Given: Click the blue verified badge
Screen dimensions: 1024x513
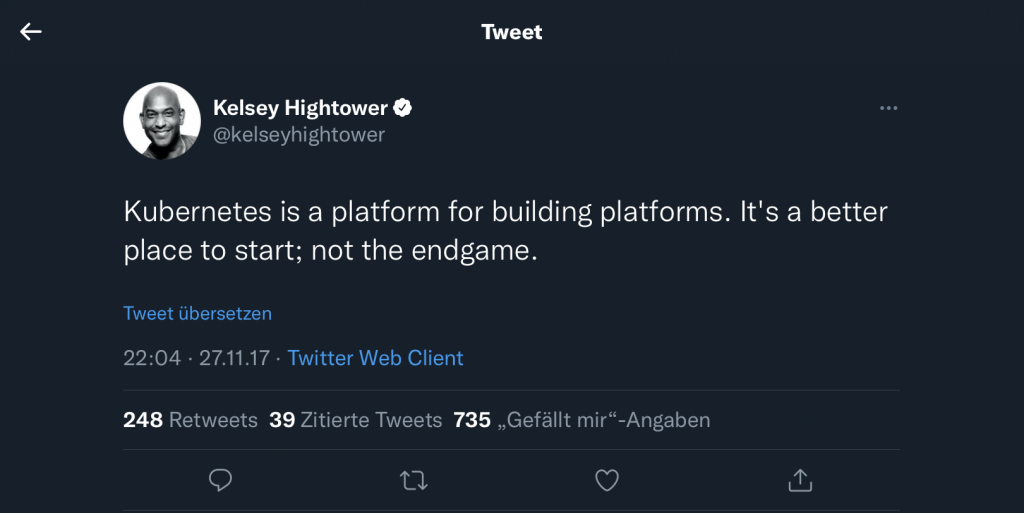Looking at the screenshot, I should coord(402,108).
